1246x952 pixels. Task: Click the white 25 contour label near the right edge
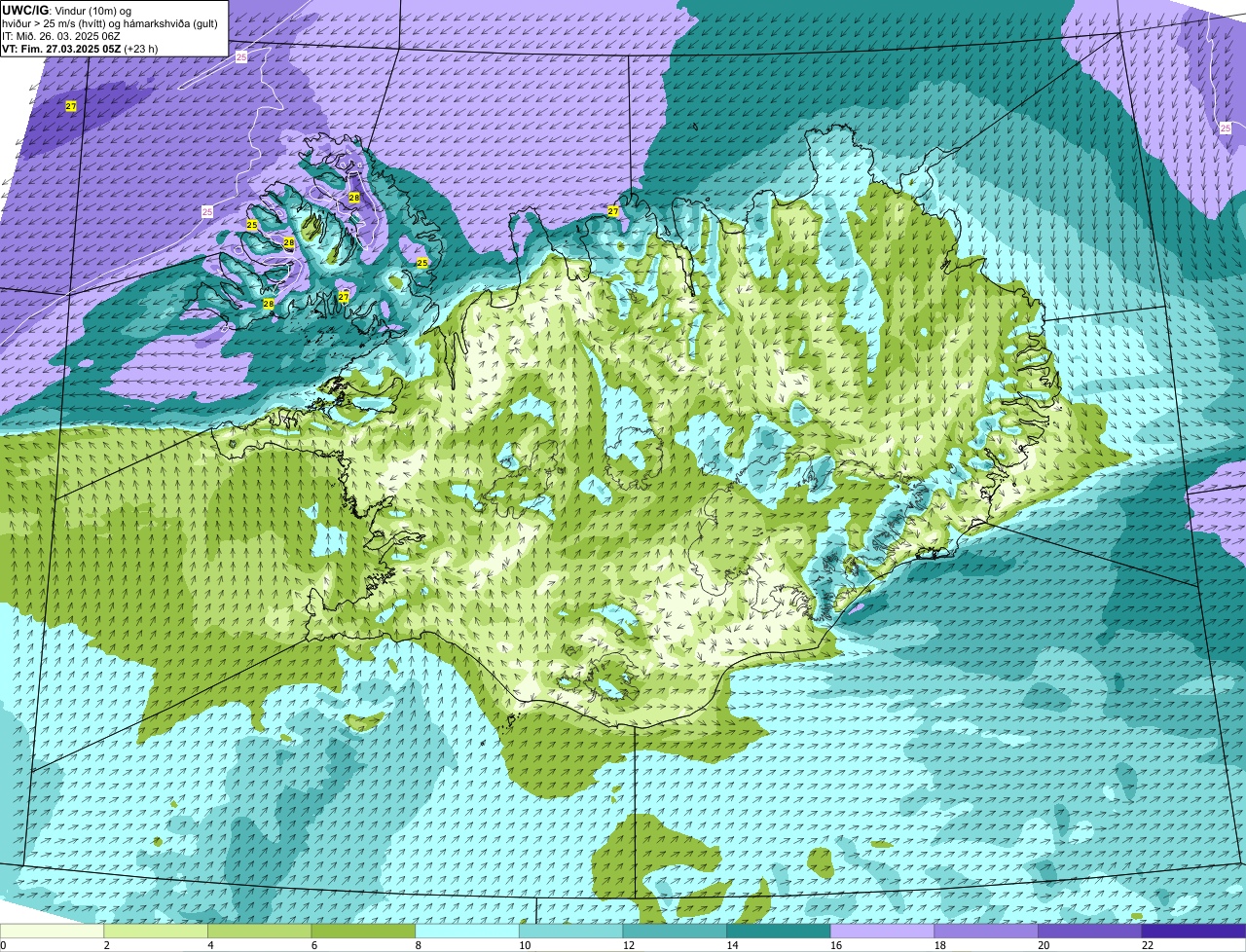[1225, 128]
